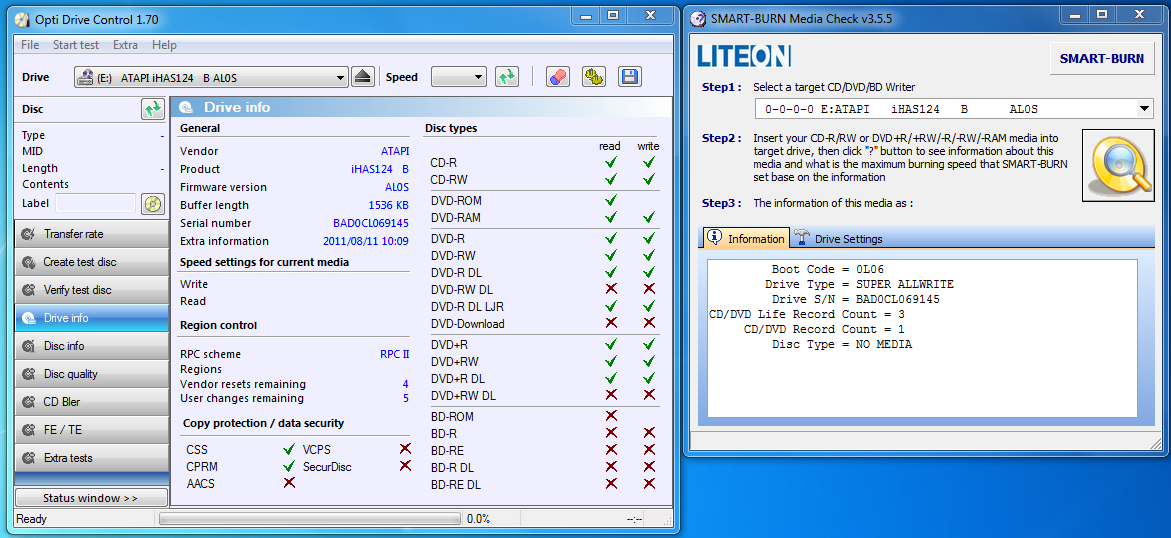Screen dimensions: 1171x538
Task: Refresh speed list with green arrows icon
Action: point(507,77)
